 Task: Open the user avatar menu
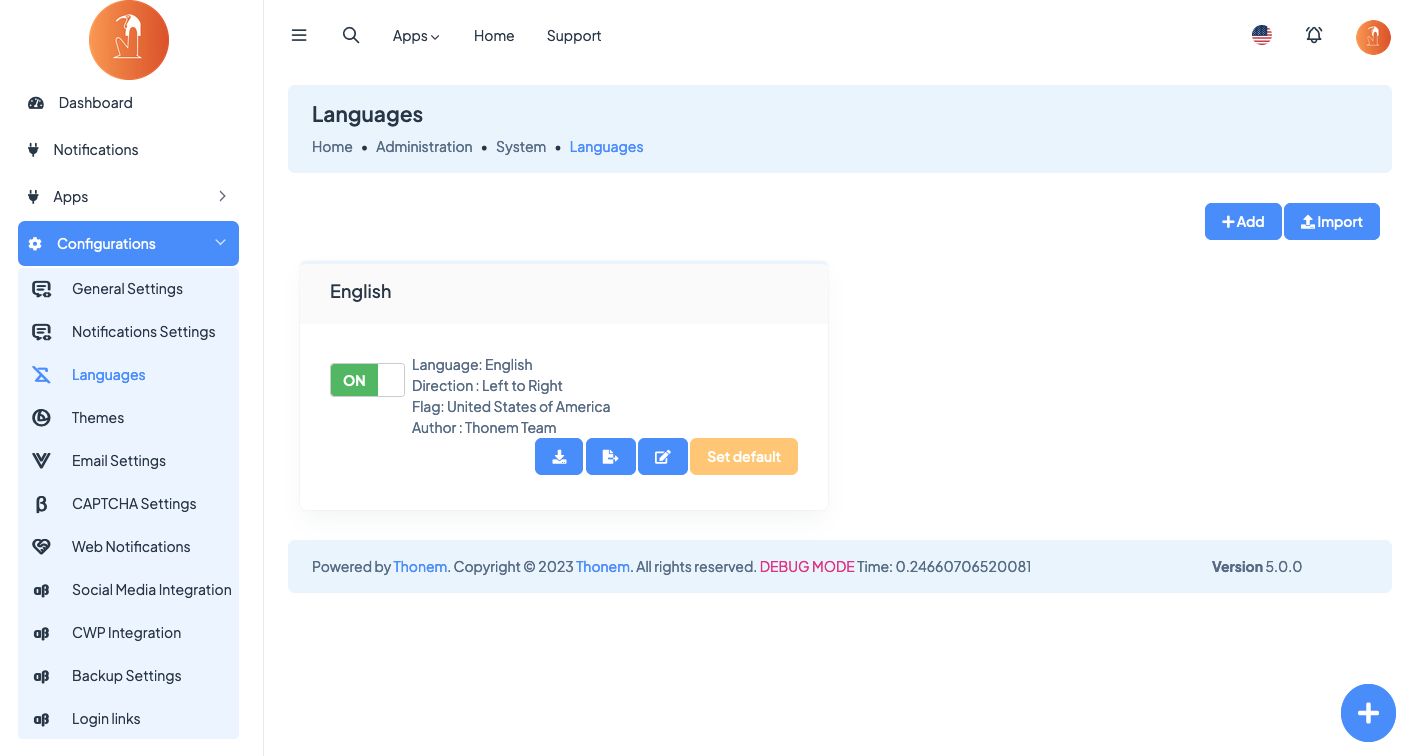(1373, 37)
